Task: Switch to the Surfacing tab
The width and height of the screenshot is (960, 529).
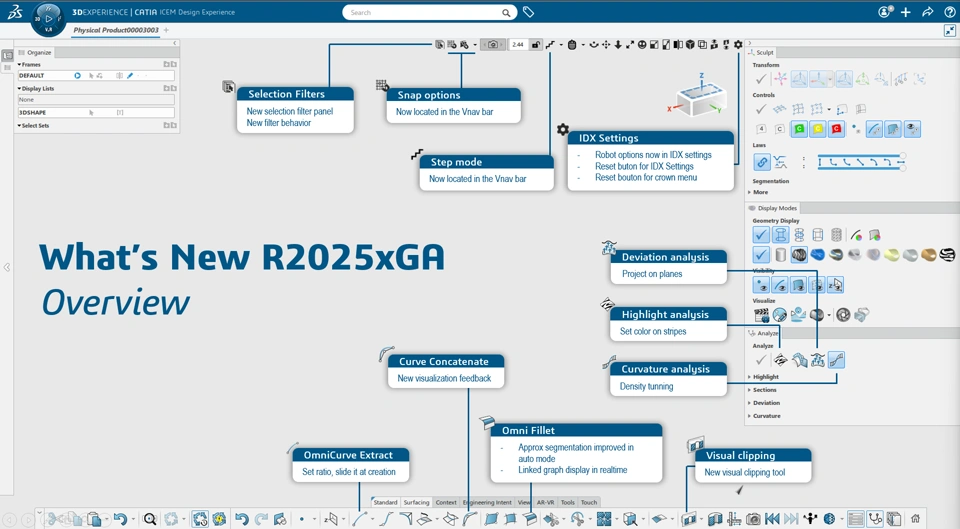Action: pyautogui.click(x=416, y=502)
